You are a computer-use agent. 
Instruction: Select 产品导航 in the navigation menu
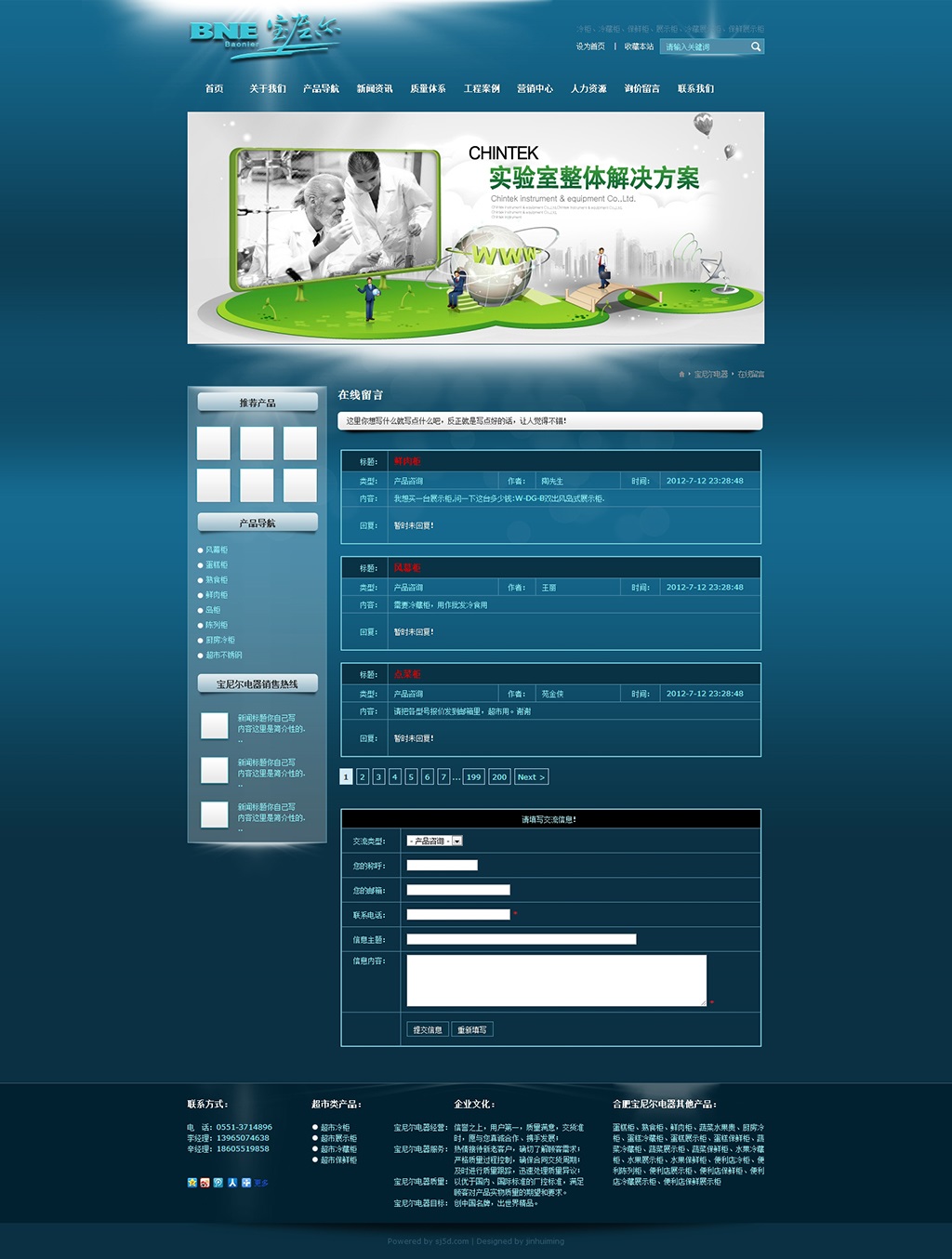(321, 89)
